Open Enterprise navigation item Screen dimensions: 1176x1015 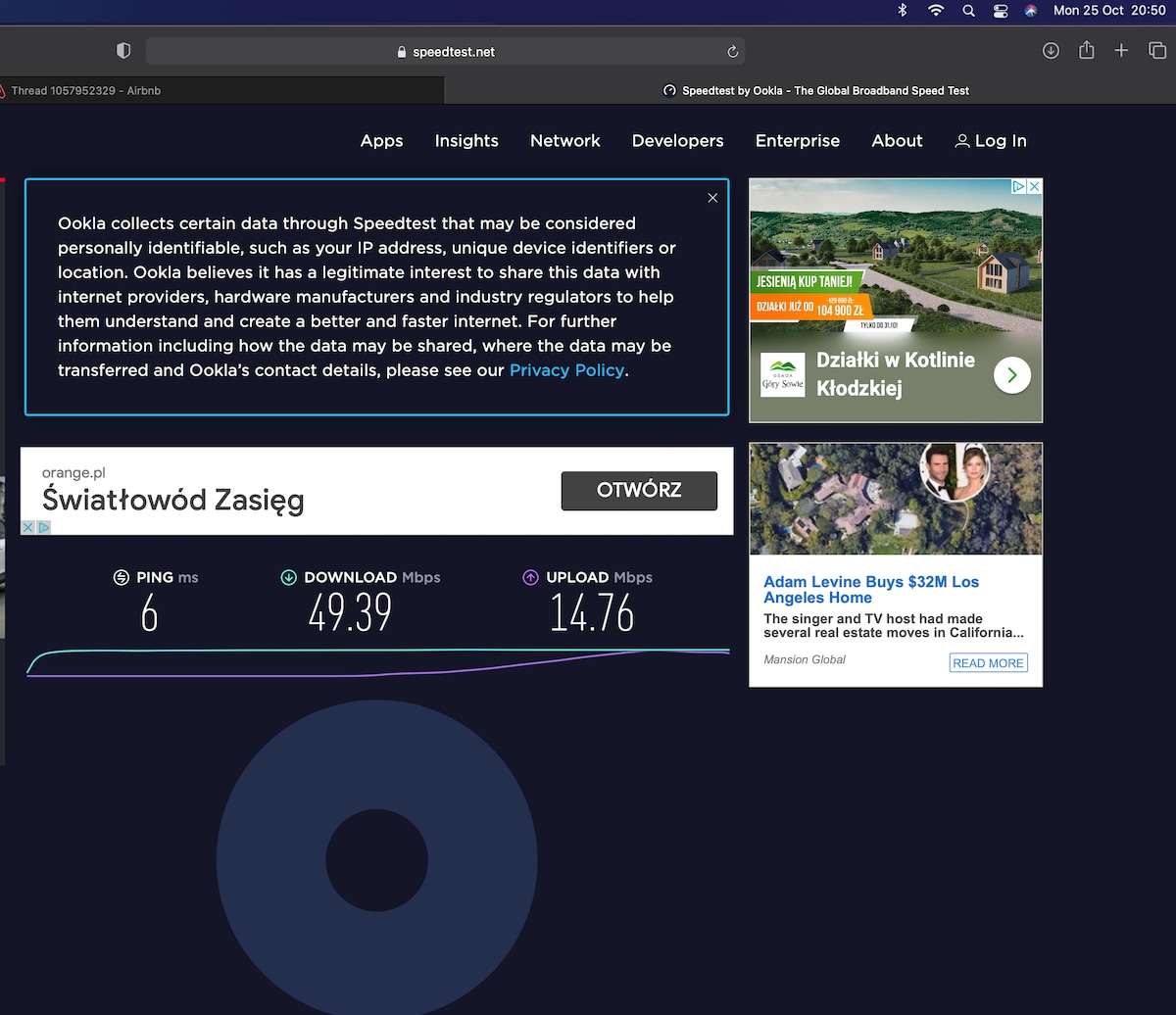tap(798, 141)
